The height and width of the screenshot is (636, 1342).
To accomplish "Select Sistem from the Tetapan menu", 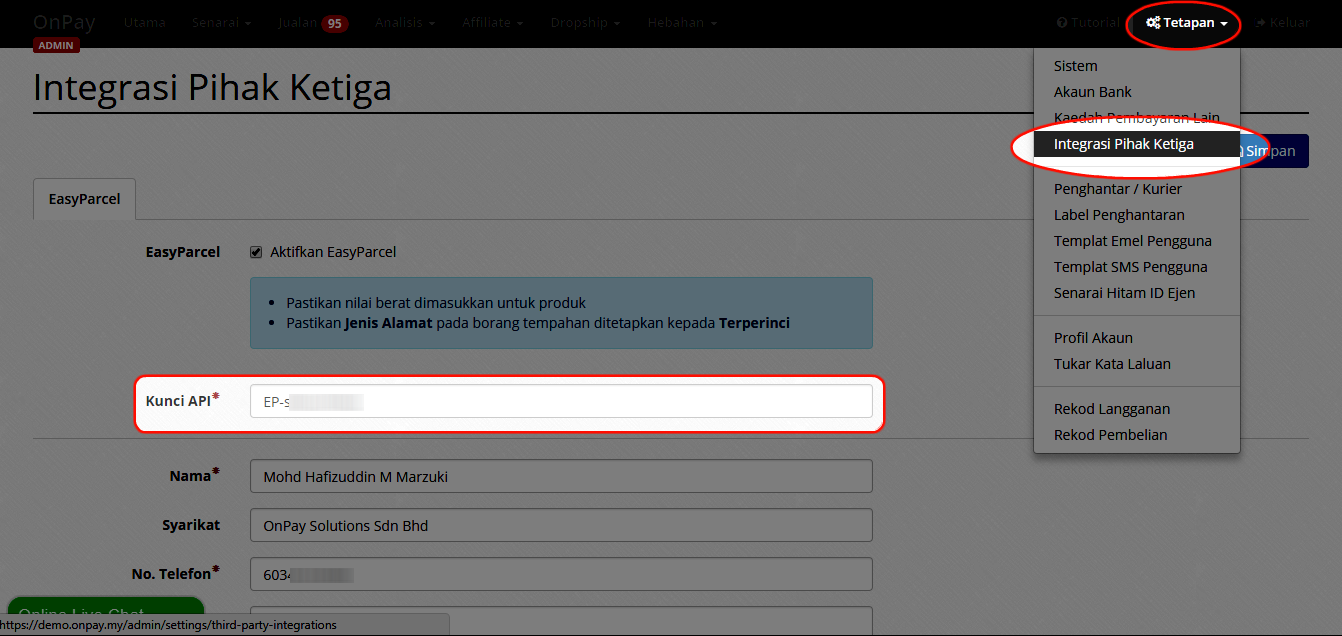I will click(1137, 66).
